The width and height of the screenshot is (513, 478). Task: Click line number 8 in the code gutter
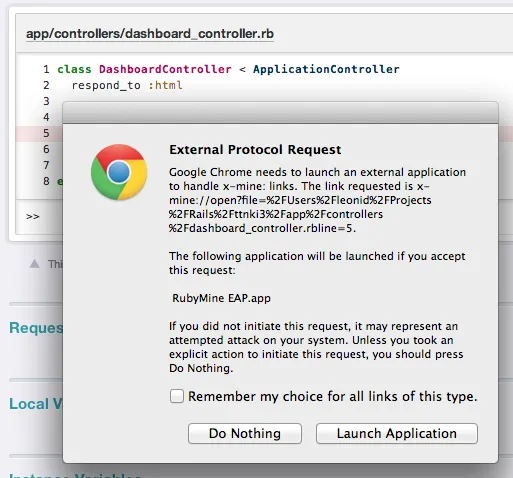[46, 181]
